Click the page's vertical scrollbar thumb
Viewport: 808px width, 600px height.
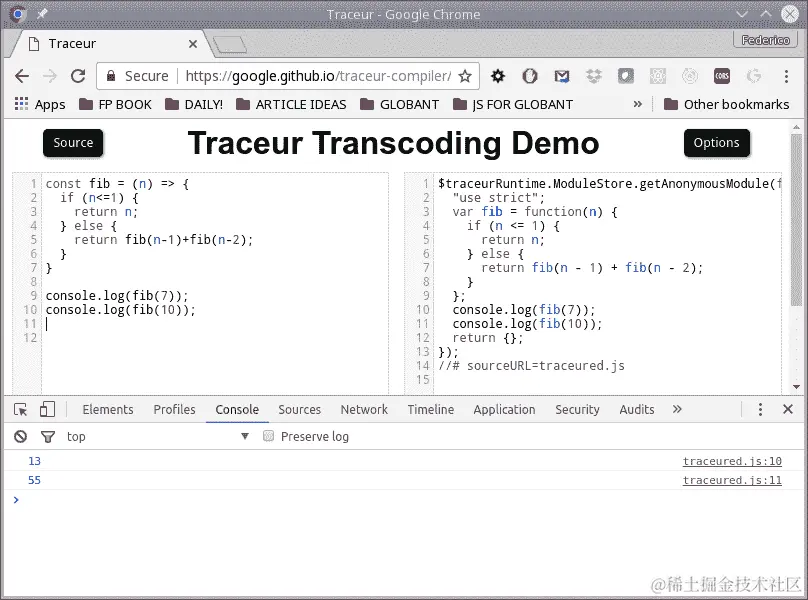tap(796, 220)
